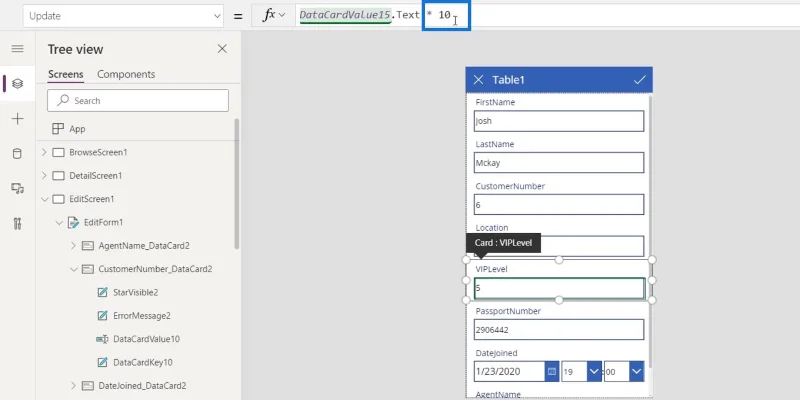Switch to the Components tab
This screenshot has width=800, height=400.
point(126,74)
